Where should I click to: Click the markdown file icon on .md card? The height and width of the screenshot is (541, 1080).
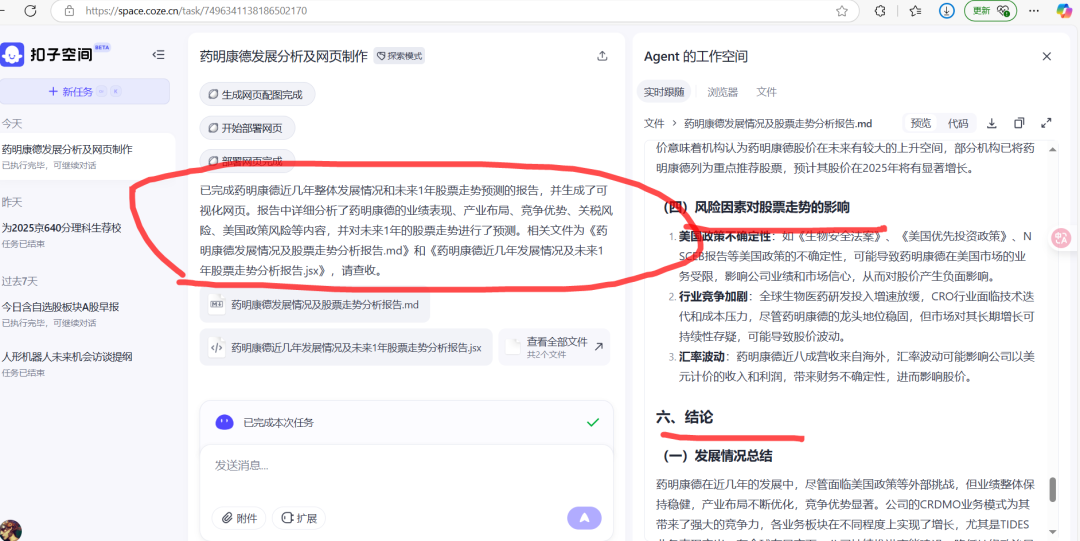216,304
